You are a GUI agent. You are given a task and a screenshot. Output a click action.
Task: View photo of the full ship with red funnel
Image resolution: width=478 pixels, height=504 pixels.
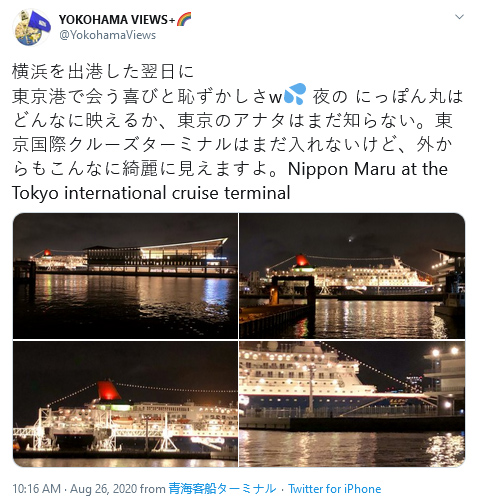pyautogui.click(x=352, y=276)
